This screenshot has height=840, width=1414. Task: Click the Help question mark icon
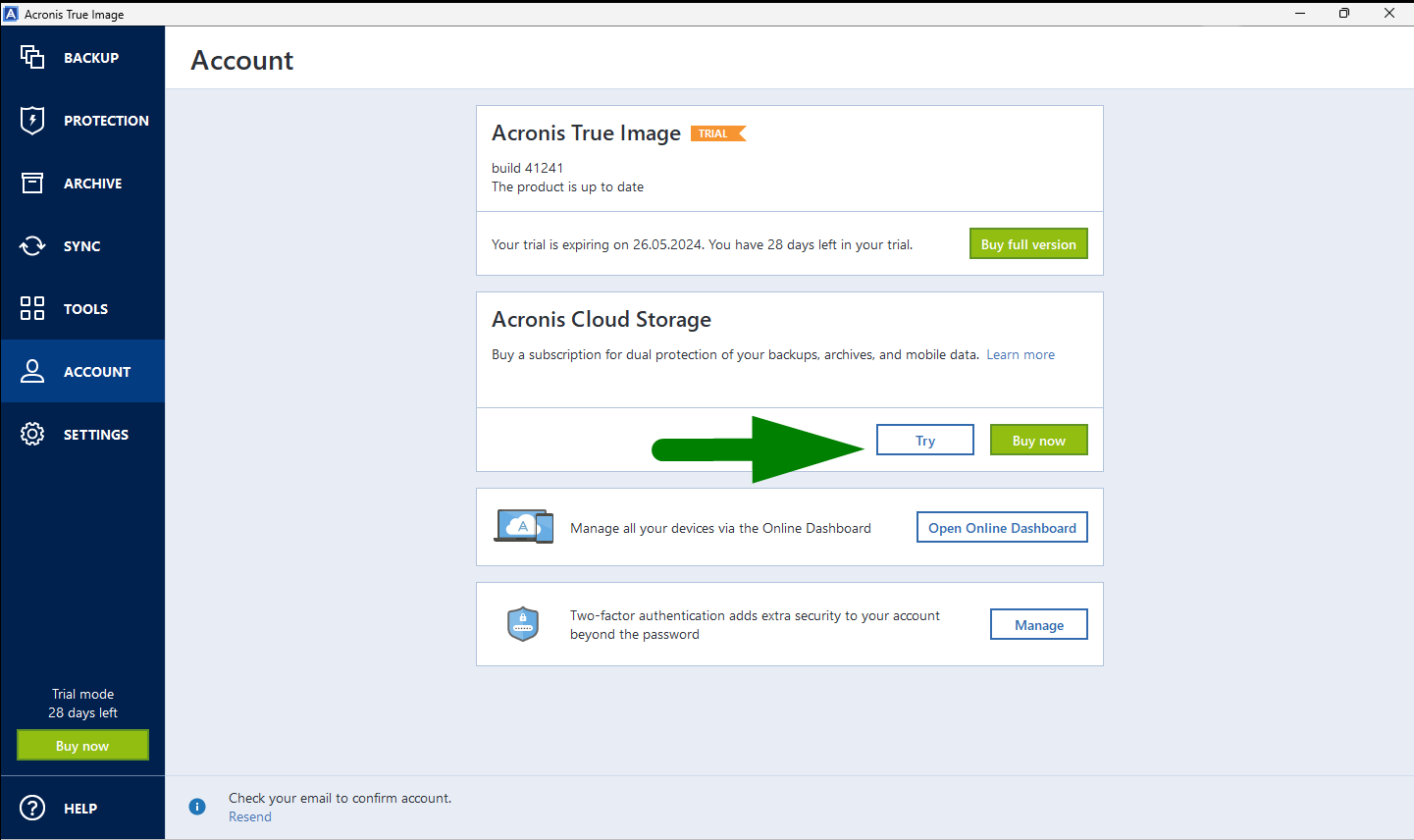click(32, 808)
